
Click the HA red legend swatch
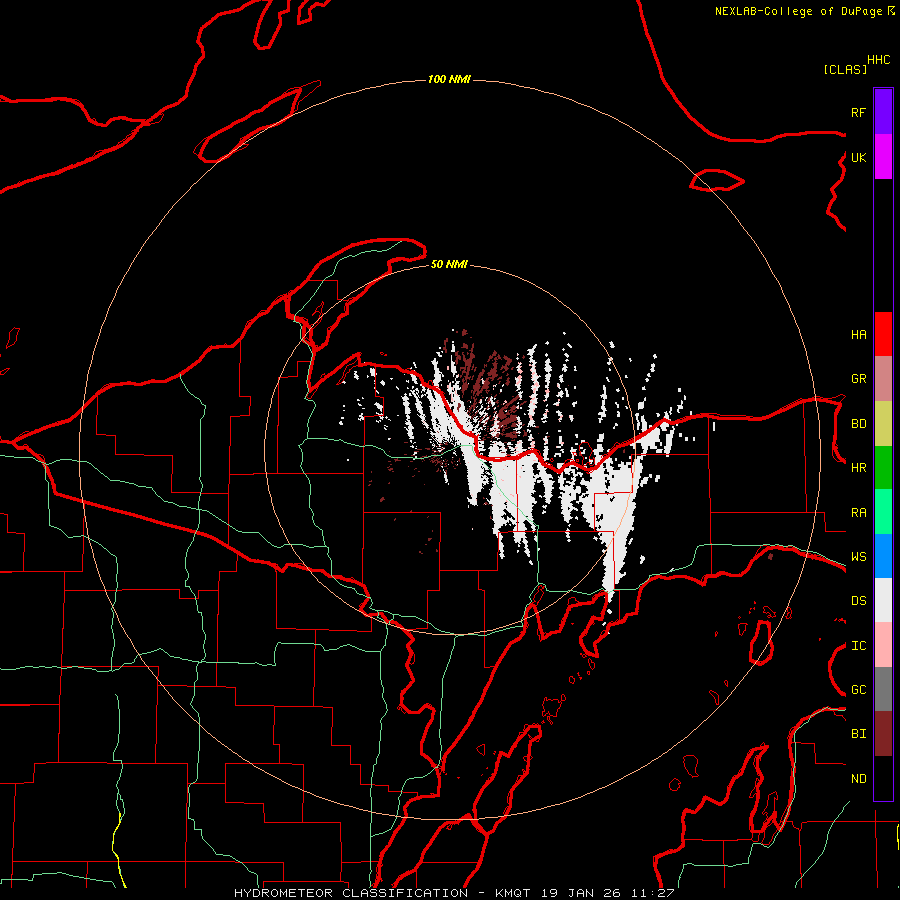click(x=883, y=334)
